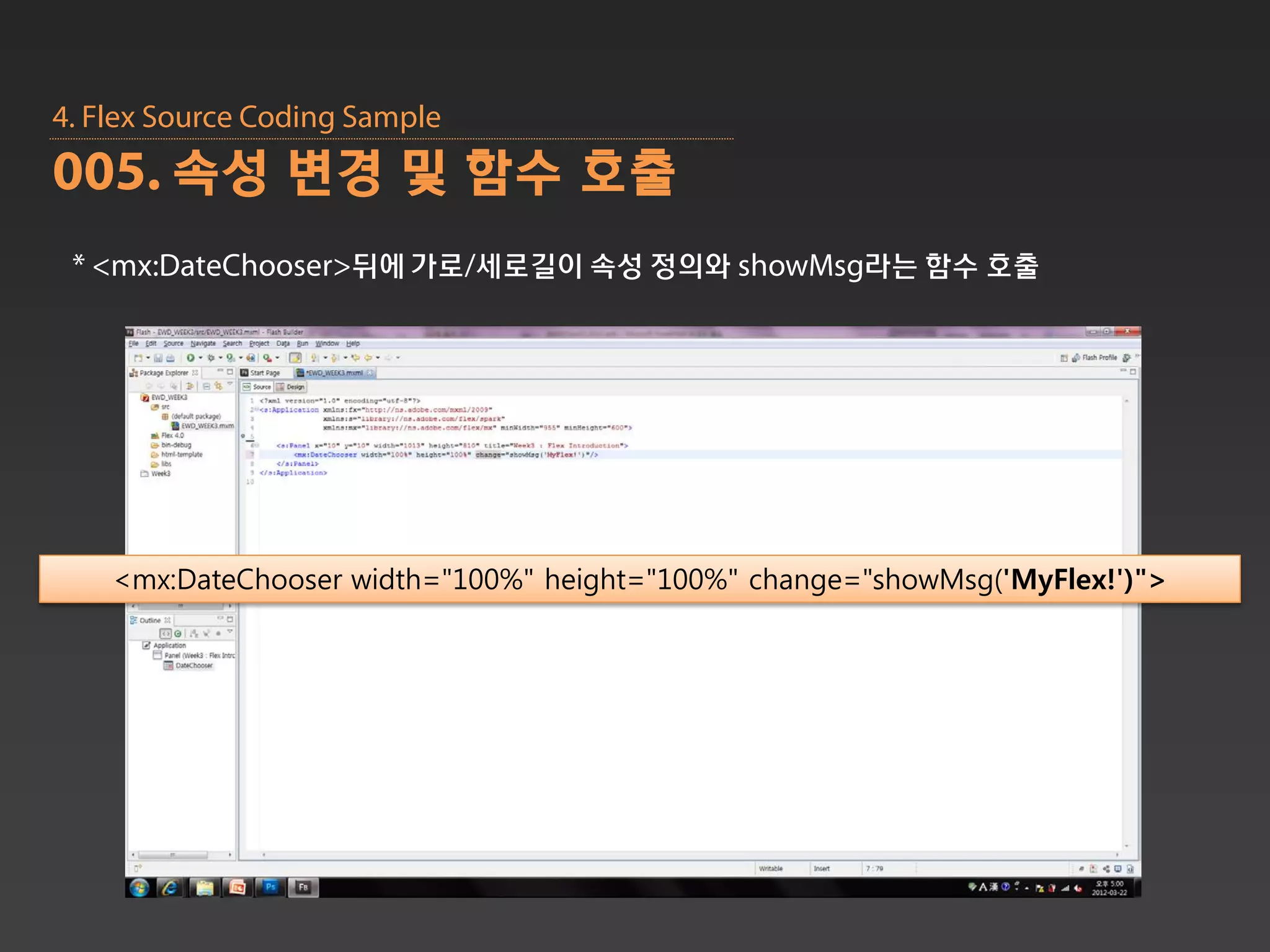
Task: Click the Next Annotation toolbar icon
Action: tap(315, 358)
